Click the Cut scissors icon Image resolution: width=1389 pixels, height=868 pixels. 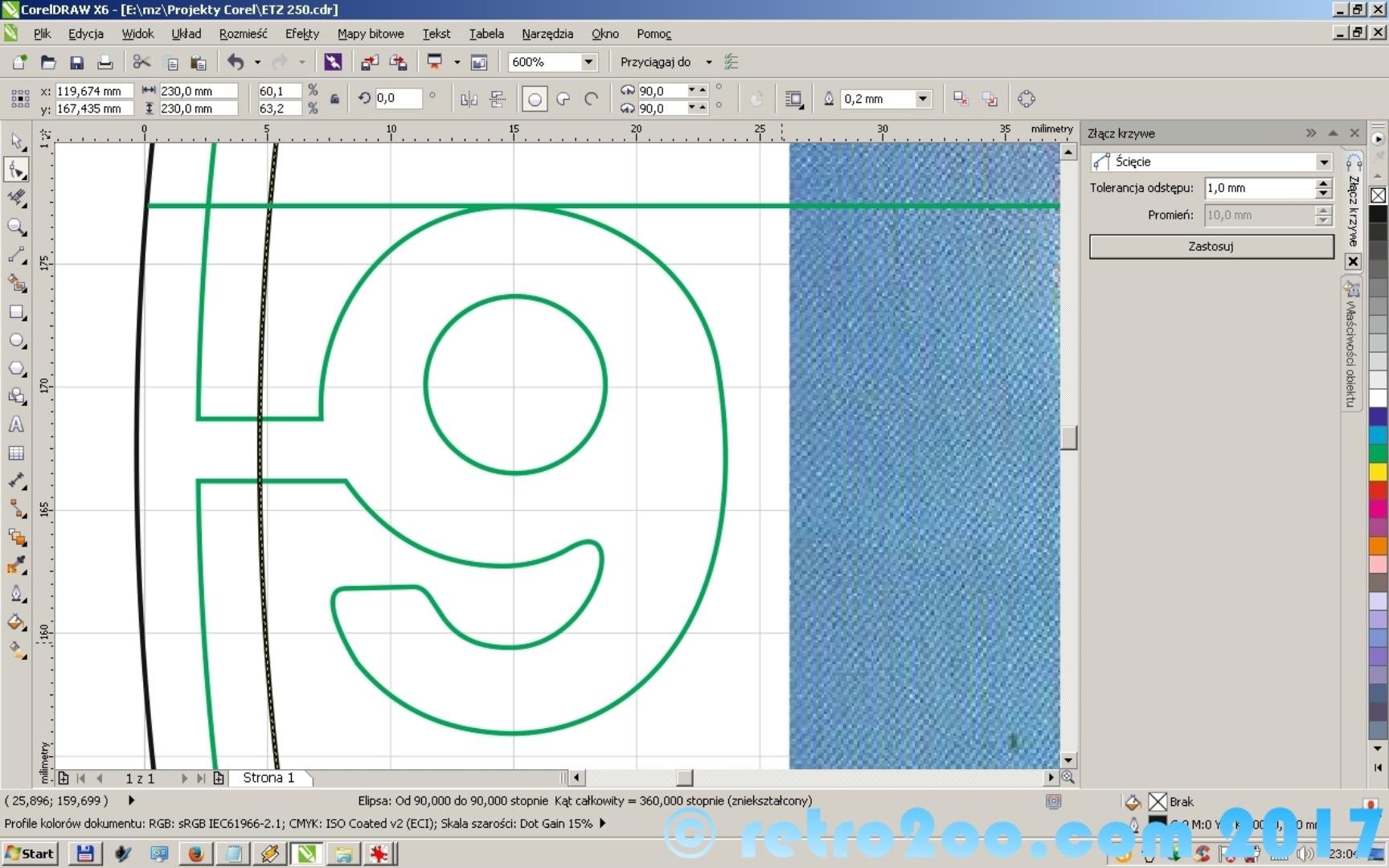click(141, 63)
